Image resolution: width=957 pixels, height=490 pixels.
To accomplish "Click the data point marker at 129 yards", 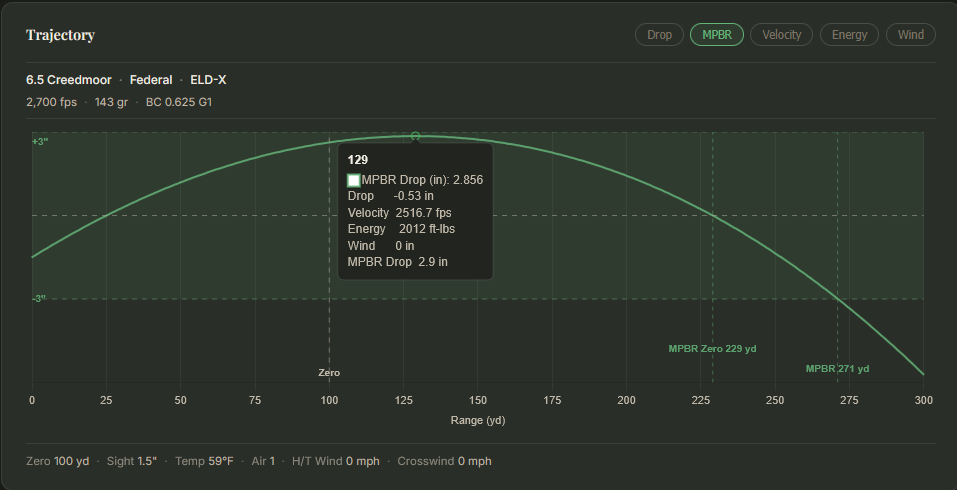I will click(415, 136).
